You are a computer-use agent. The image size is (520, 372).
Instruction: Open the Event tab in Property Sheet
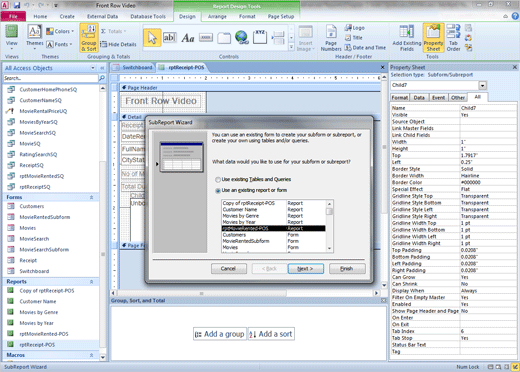coord(438,98)
